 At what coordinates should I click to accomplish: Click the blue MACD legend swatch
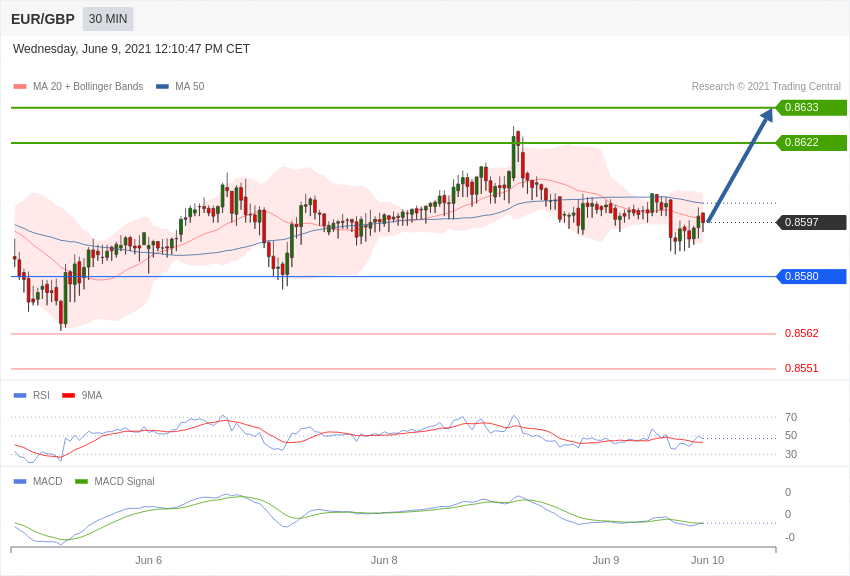(20, 481)
